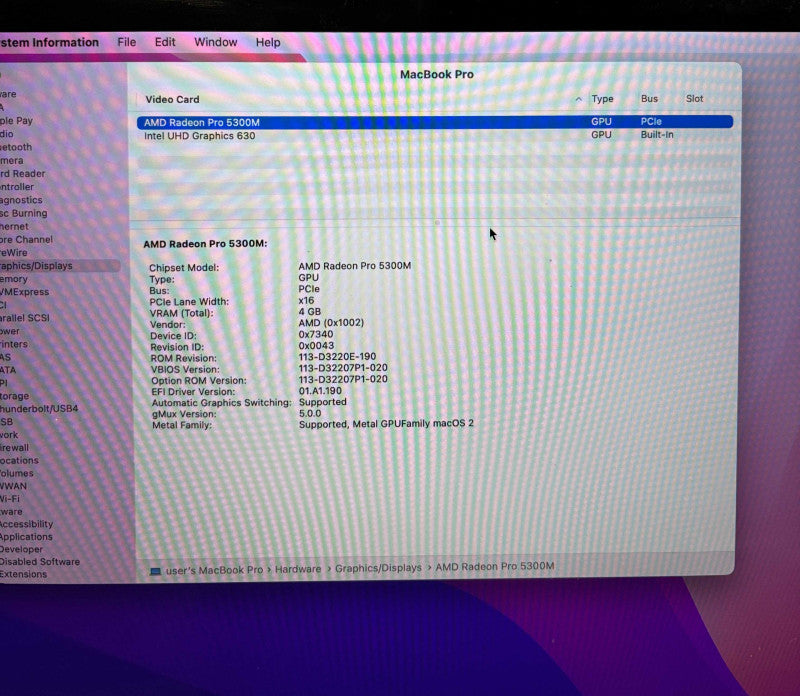Sort by the Slot column header
This screenshot has height=696, width=800.
coord(694,98)
